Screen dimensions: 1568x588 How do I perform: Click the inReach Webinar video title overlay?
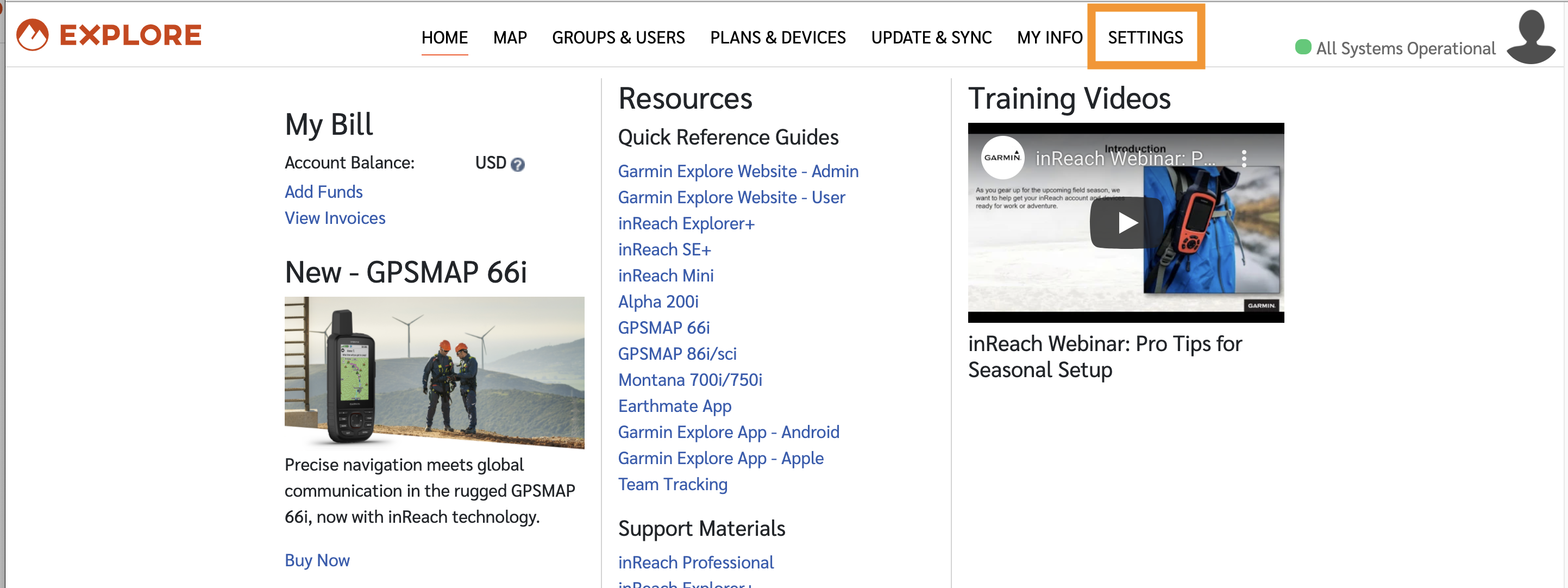pyautogui.click(x=1125, y=158)
